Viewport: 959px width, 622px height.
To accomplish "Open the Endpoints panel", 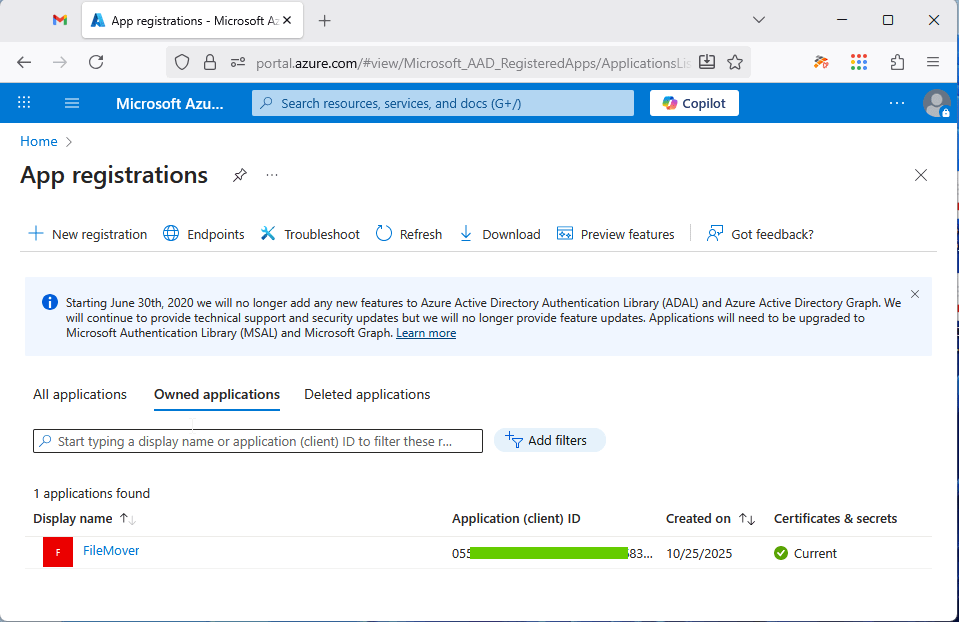I will click(x=203, y=233).
